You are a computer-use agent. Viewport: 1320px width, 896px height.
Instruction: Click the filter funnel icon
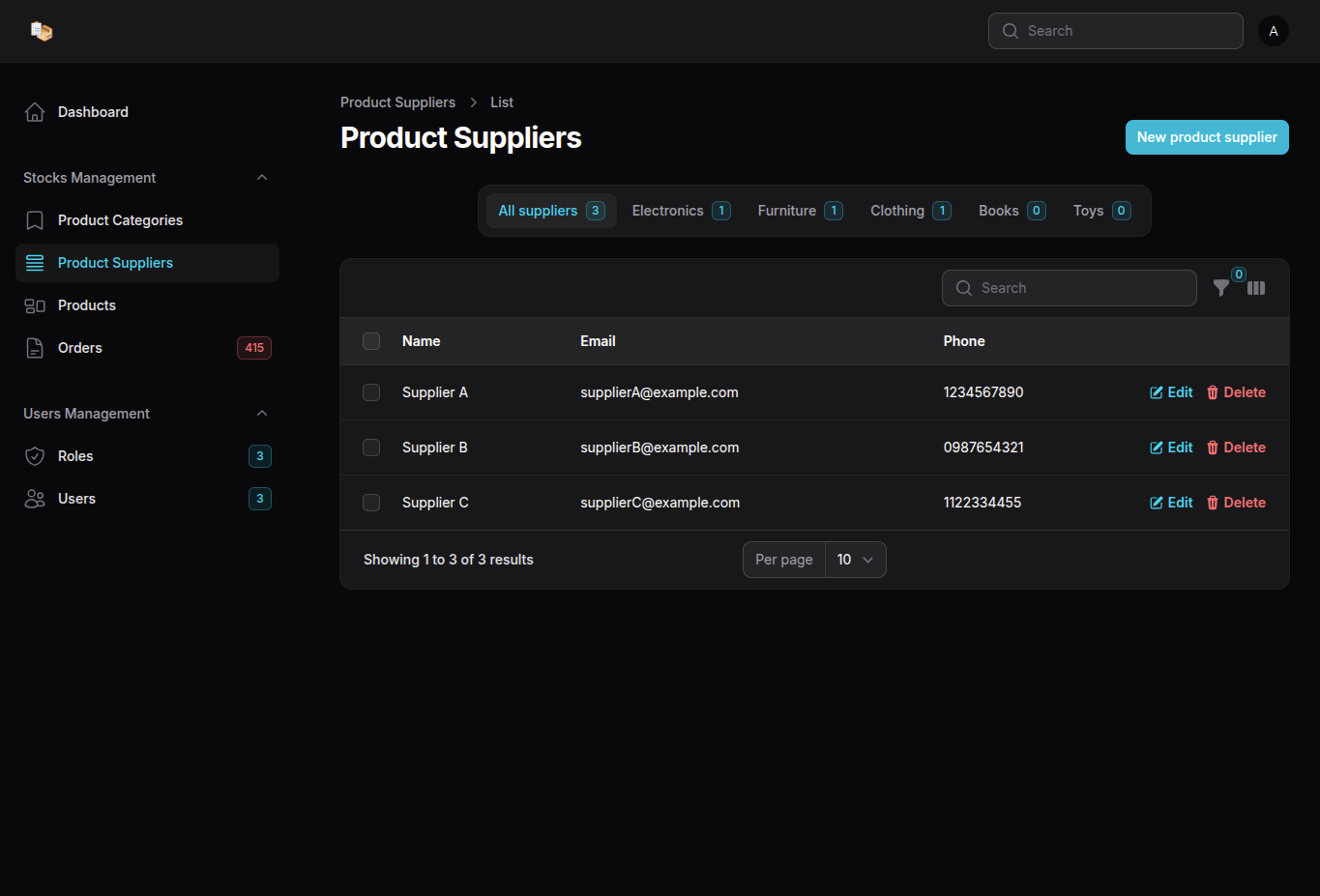(x=1221, y=288)
